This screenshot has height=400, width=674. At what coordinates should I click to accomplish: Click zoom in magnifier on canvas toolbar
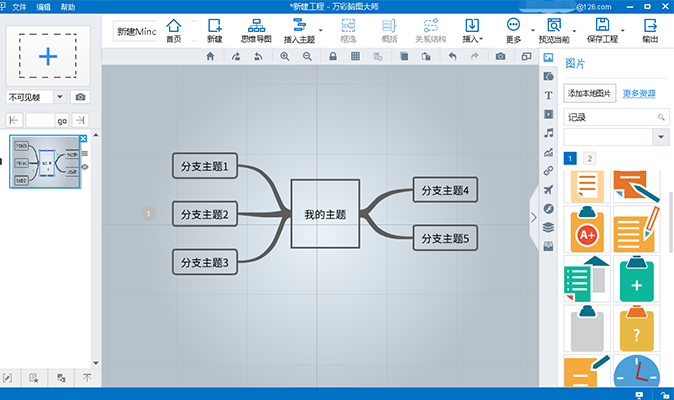click(285, 57)
